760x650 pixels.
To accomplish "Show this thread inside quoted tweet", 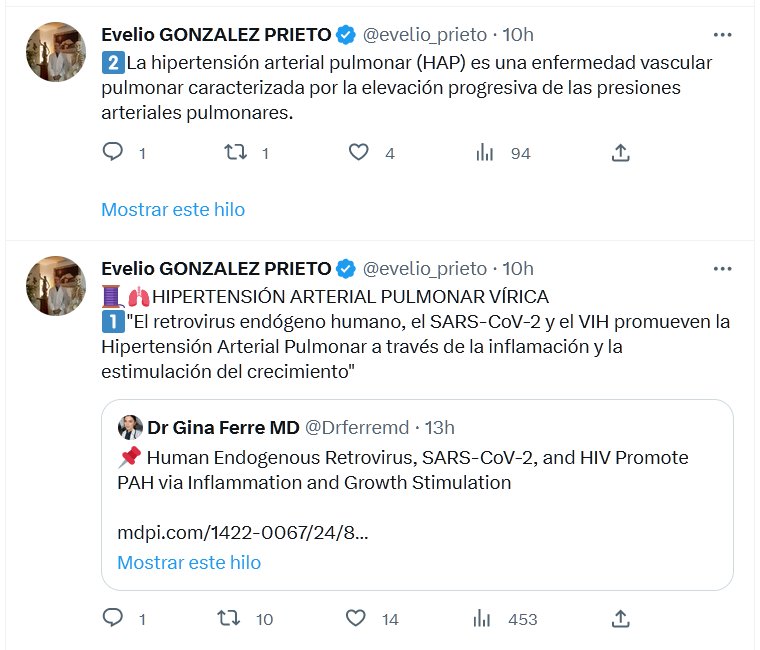I will (189, 562).
